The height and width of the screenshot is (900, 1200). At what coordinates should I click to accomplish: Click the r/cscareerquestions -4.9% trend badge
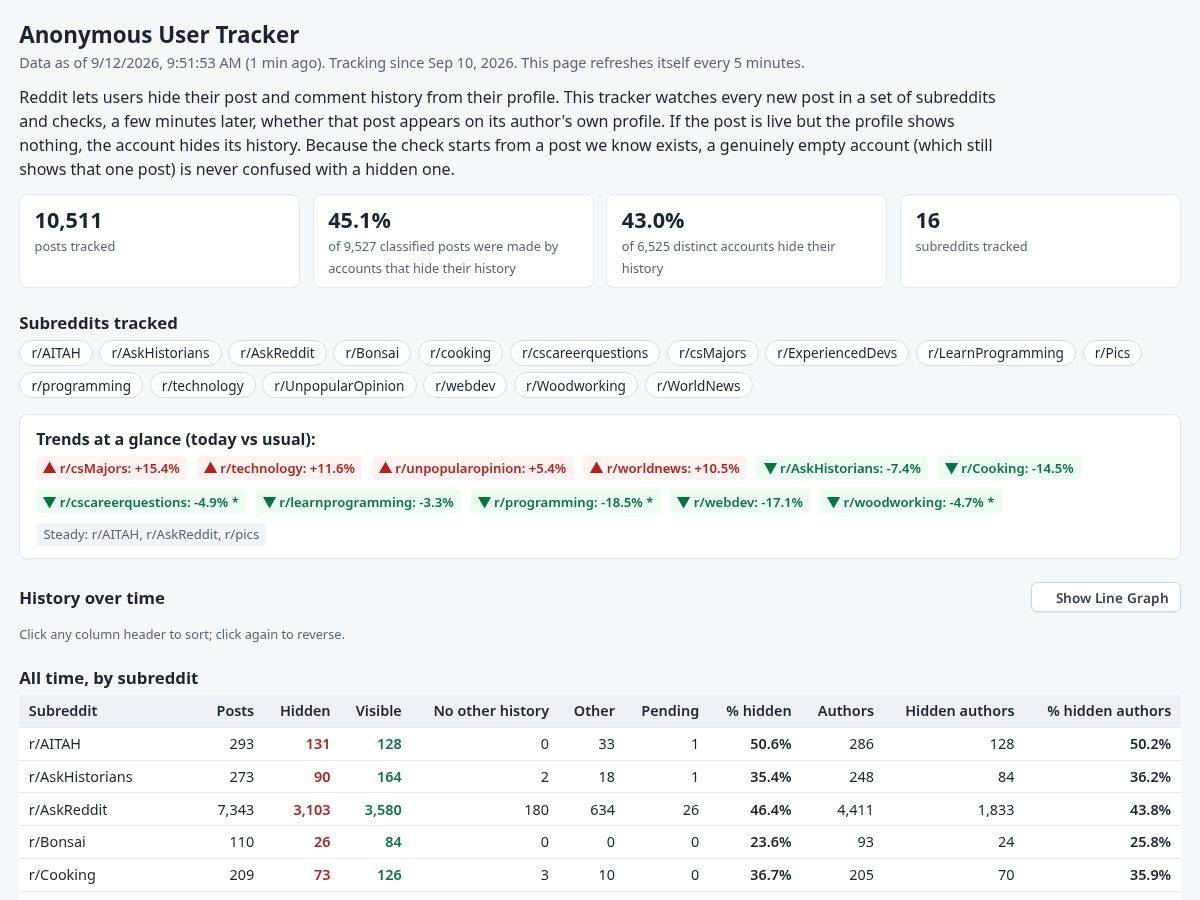pyautogui.click(x=141, y=502)
